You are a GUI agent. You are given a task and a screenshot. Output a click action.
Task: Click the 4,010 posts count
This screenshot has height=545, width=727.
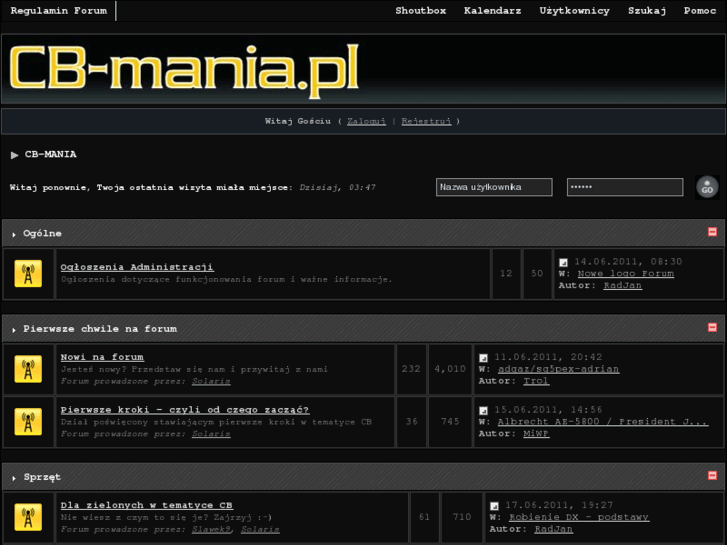[x=450, y=369]
